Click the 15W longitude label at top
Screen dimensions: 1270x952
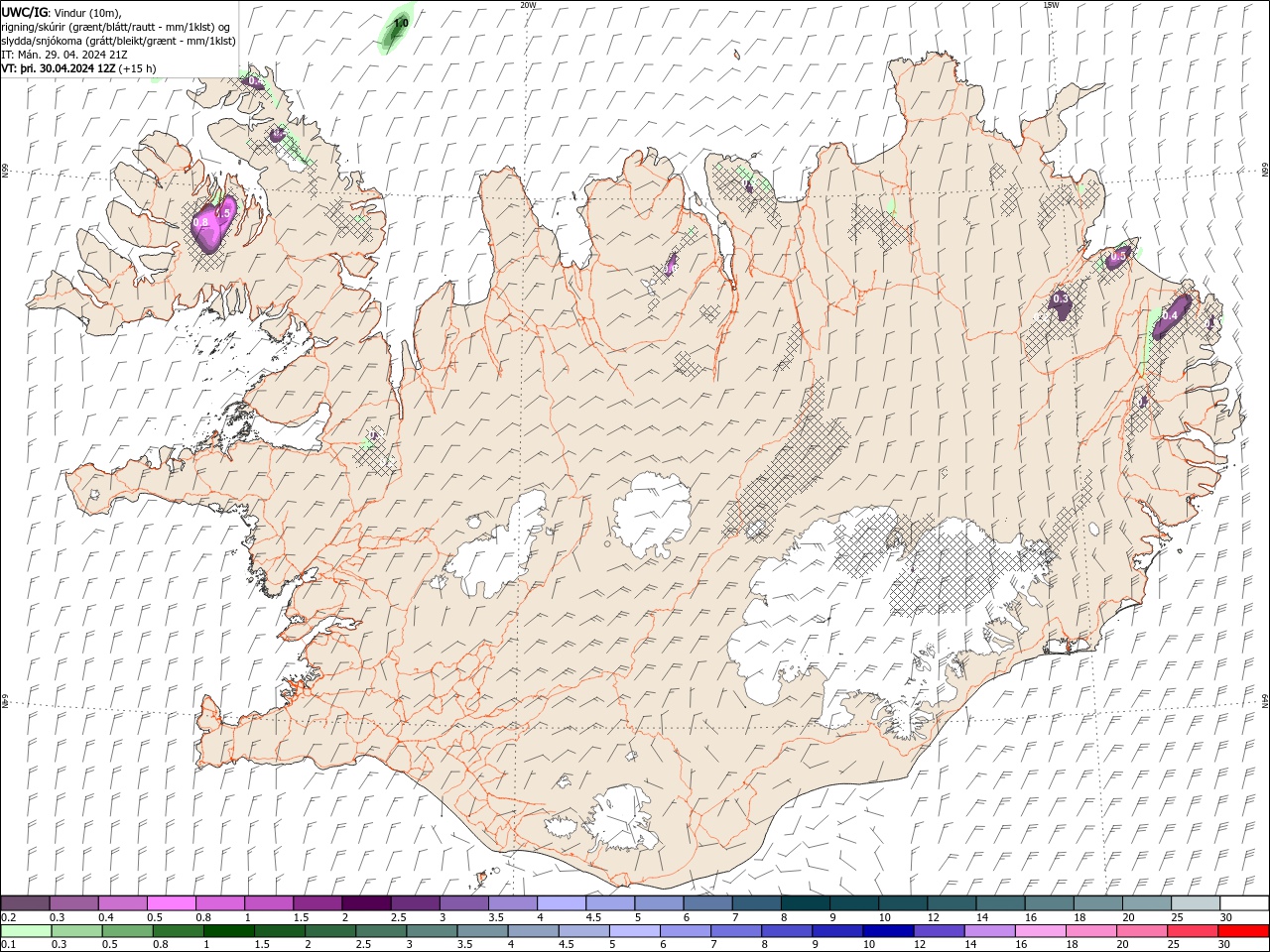1051,5
